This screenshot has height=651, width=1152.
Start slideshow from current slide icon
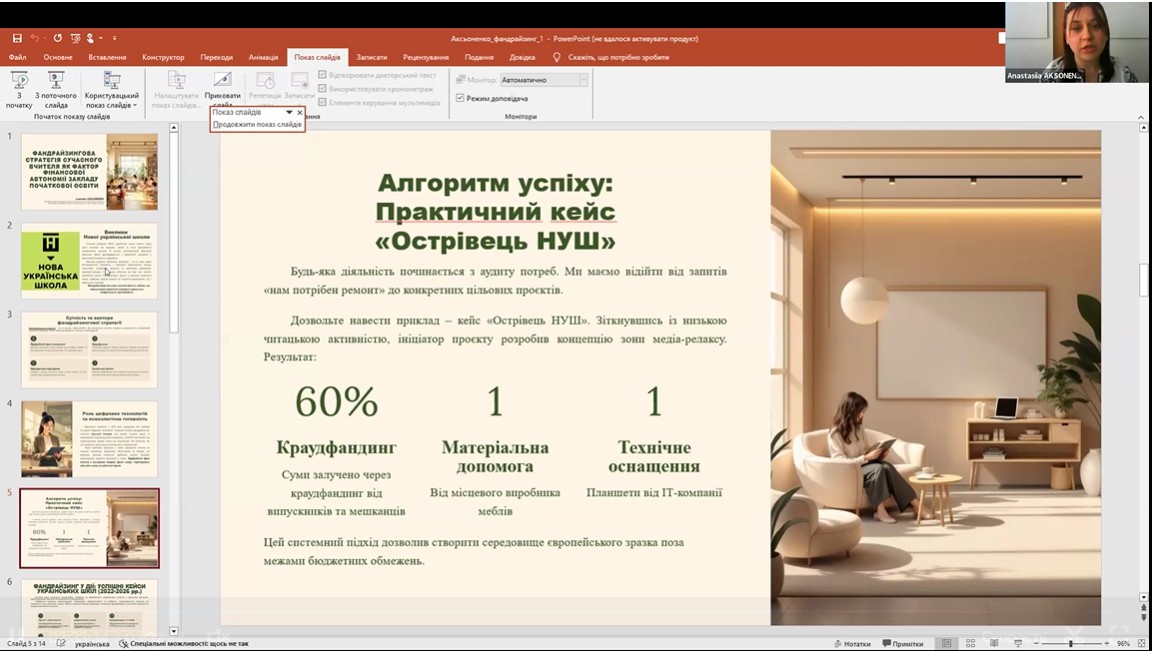click(56, 82)
